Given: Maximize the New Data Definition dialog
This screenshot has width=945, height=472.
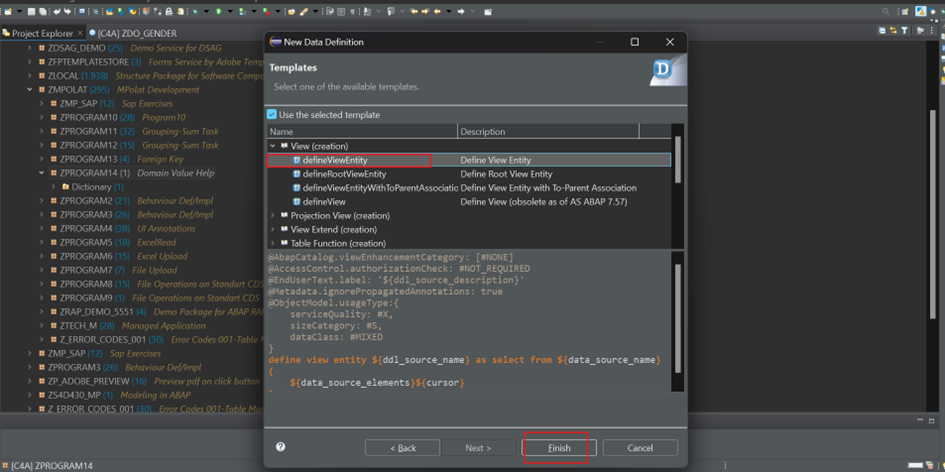Looking at the screenshot, I should (635, 42).
